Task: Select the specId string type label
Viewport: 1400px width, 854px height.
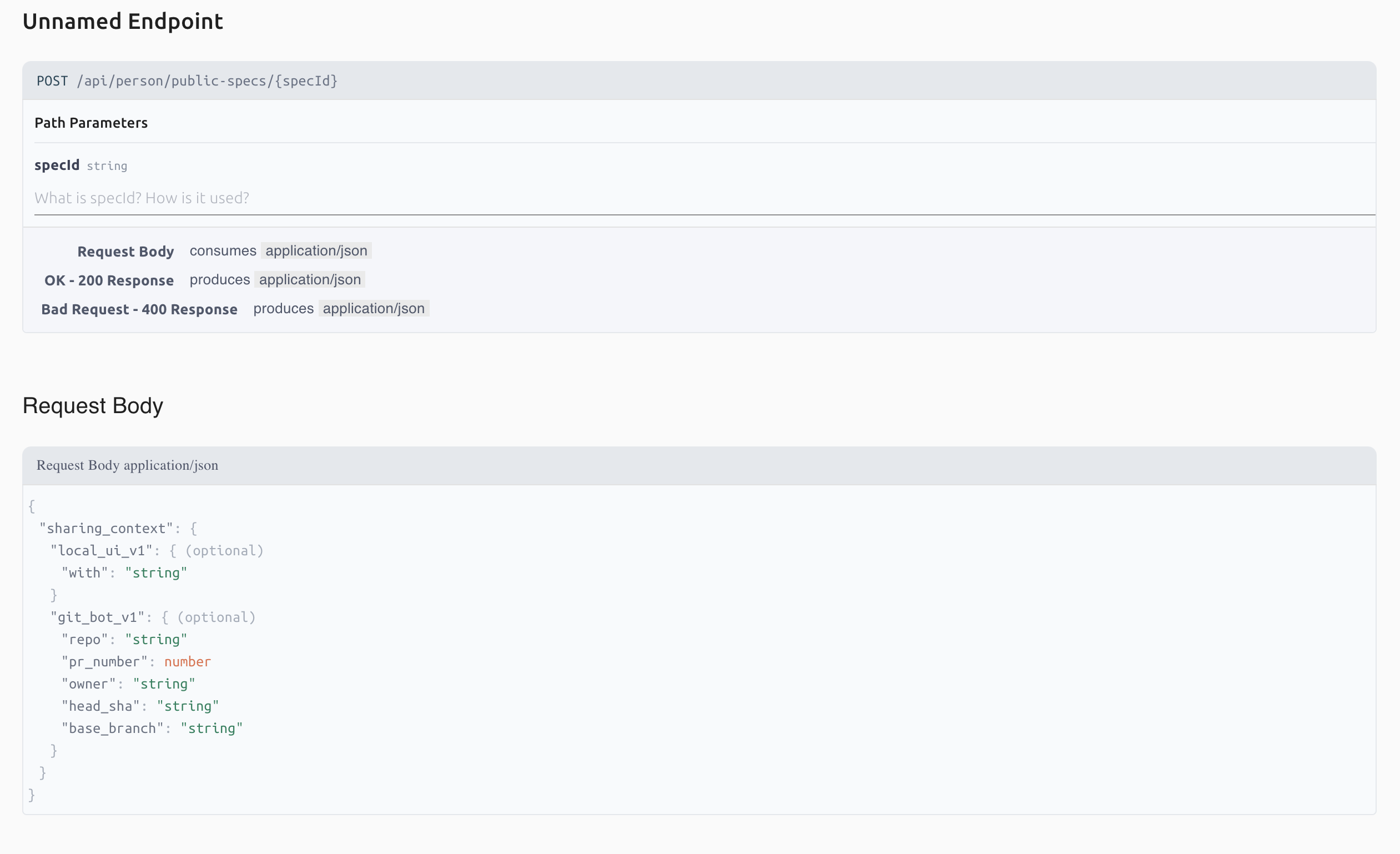Action: click(107, 166)
